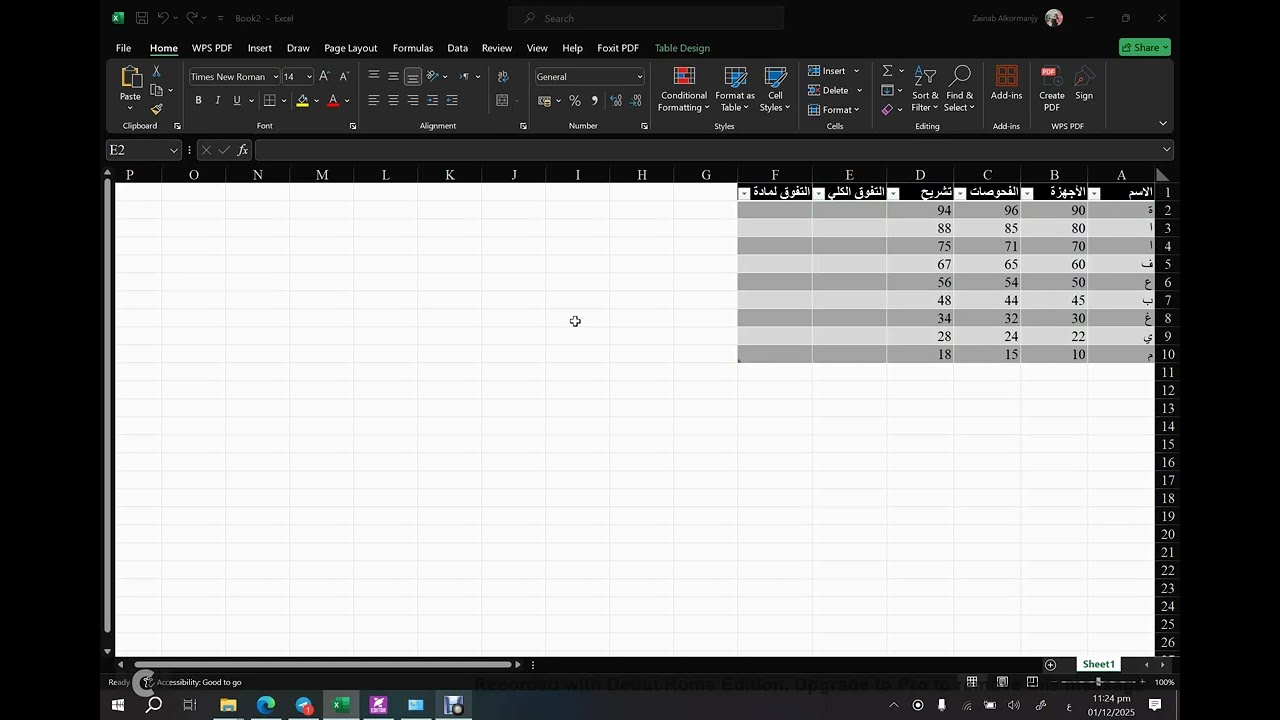Screen dimensions: 1280x720
Task: Toggle Top Align
Action: point(373,76)
